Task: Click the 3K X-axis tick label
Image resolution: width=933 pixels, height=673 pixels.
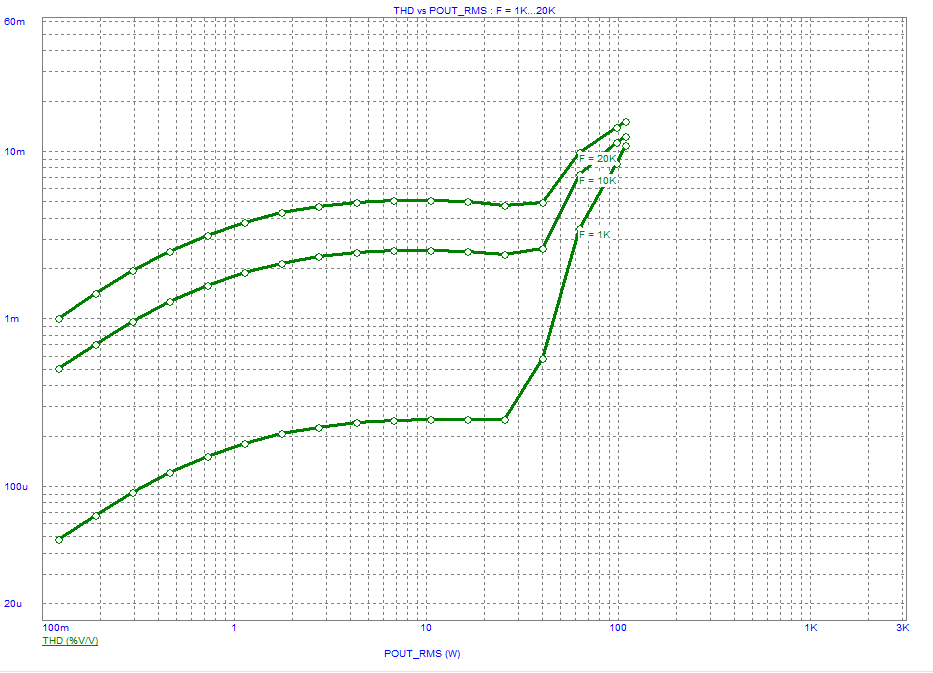Action: pos(903,628)
